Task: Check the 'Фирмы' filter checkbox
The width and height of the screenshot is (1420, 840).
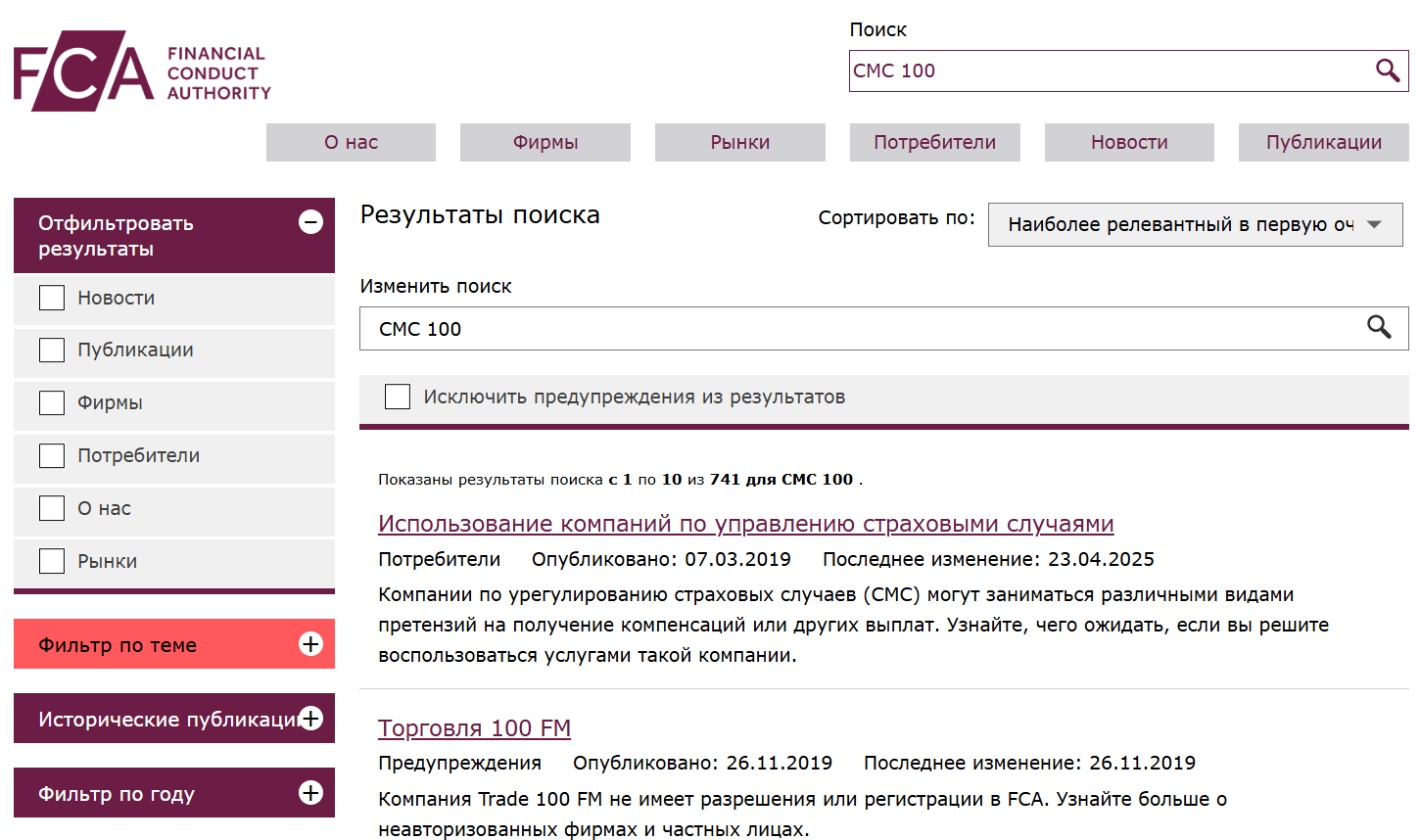Action: [x=51, y=402]
